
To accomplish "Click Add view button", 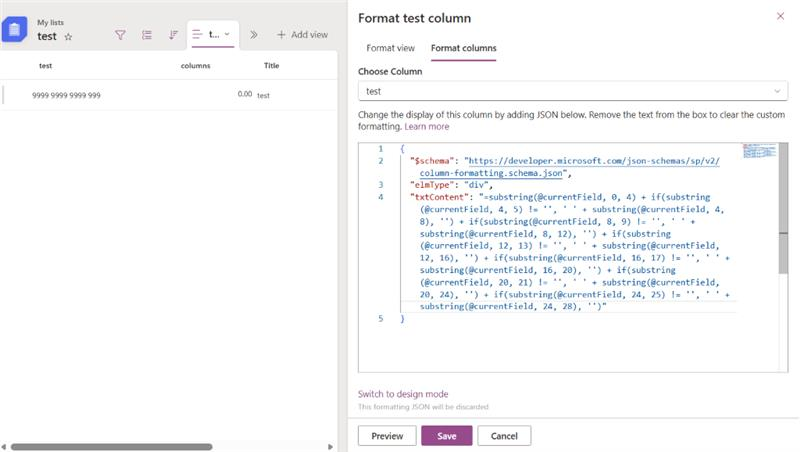I will 303,35.
